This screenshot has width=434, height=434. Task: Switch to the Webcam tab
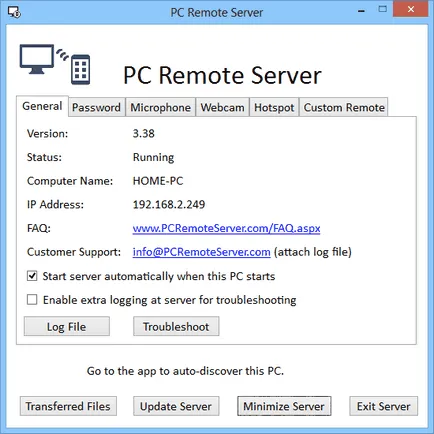(x=222, y=107)
